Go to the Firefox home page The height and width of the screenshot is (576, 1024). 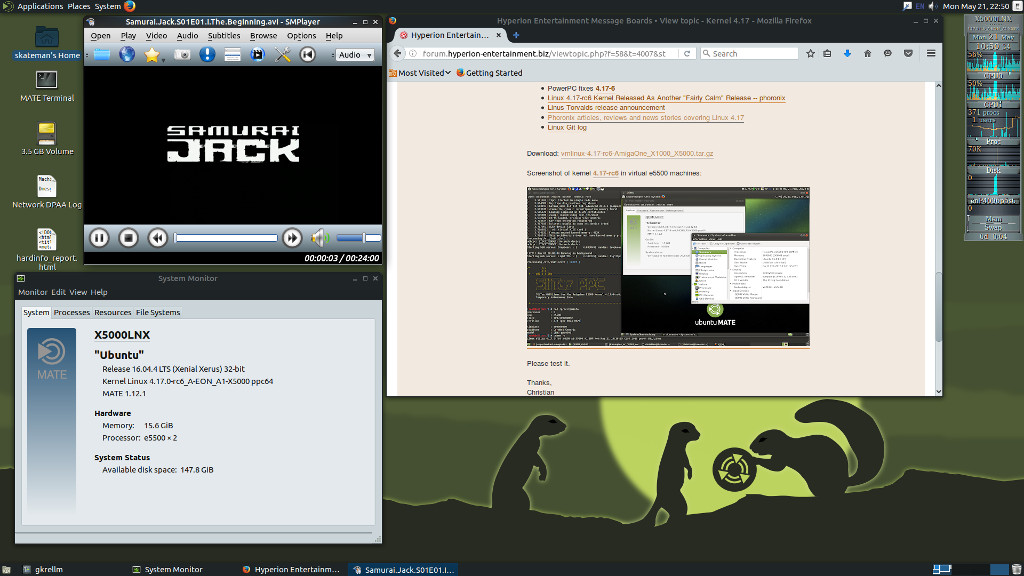(x=867, y=54)
